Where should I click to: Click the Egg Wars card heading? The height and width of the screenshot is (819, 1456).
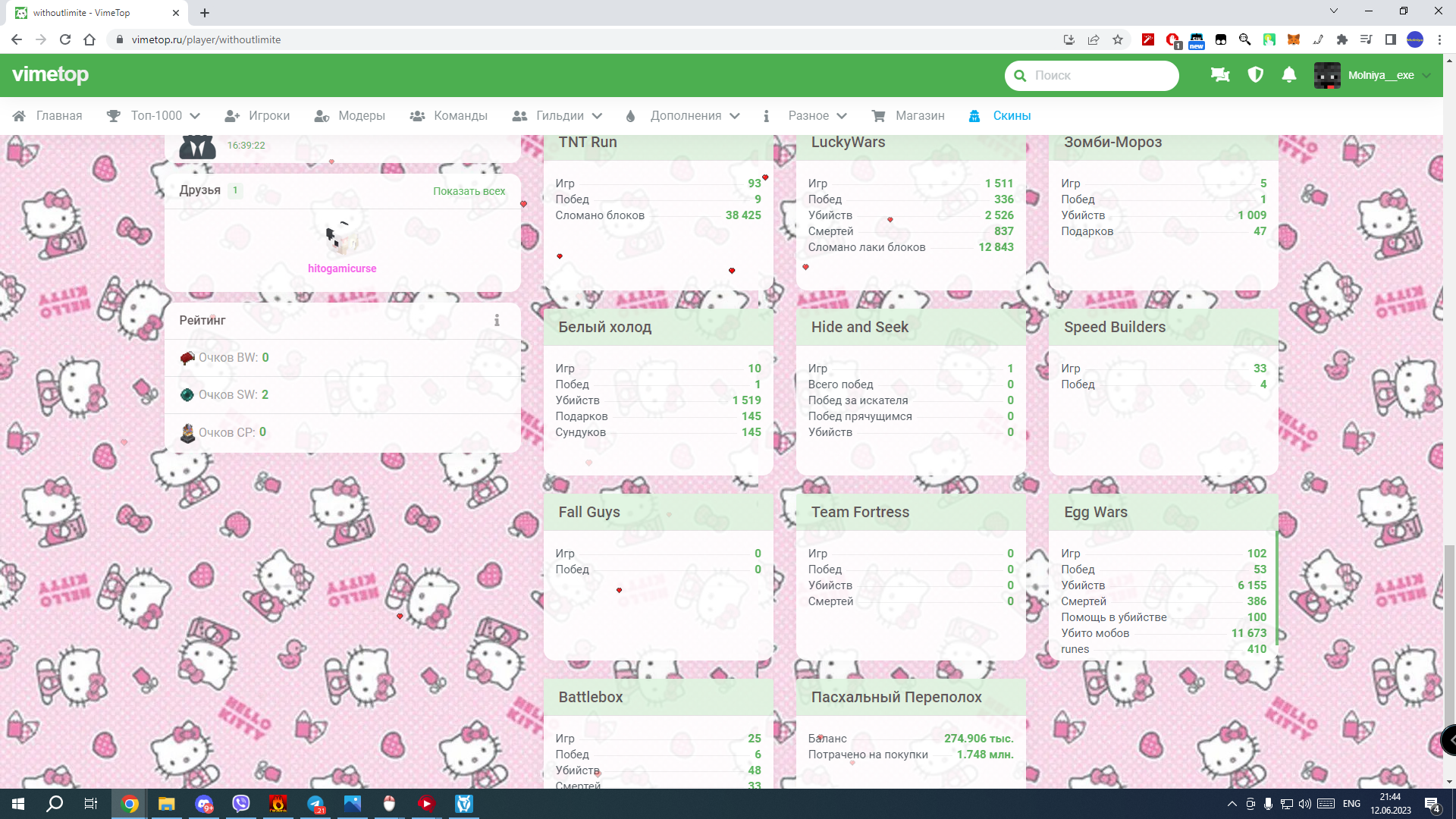point(1095,513)
